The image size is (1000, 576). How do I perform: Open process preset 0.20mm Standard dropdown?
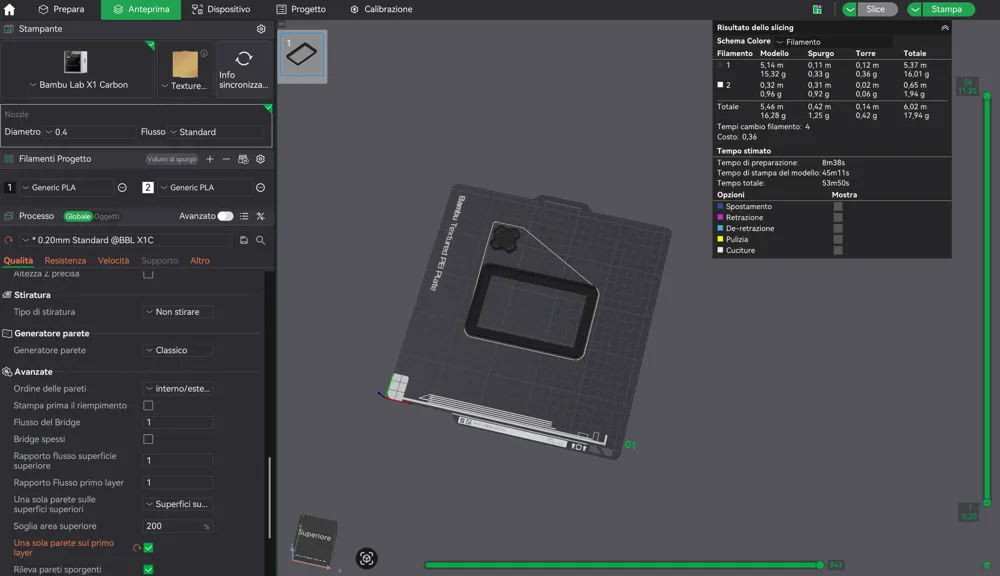[127, 240]
